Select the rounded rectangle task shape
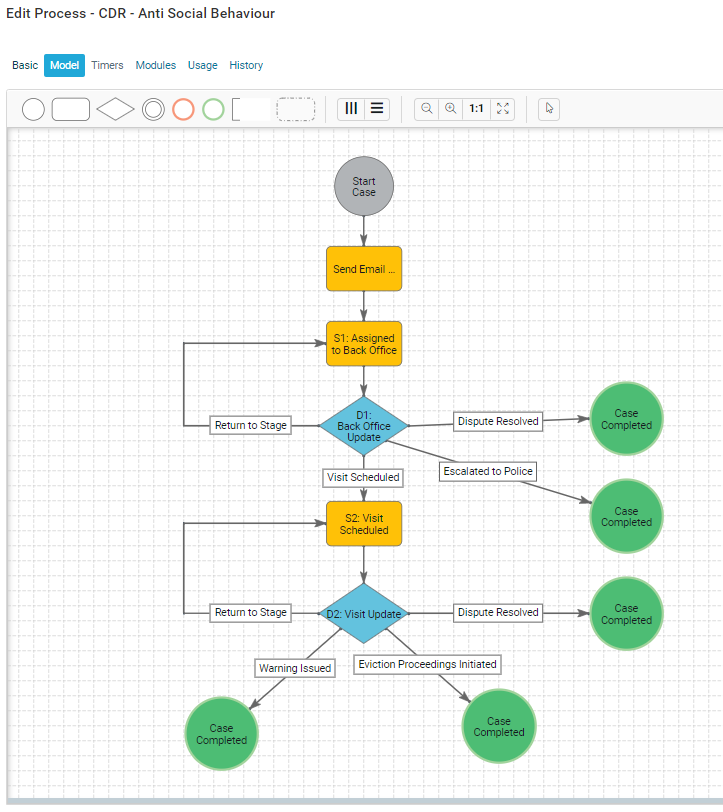723x812 pixels. (x=71, y=109)
